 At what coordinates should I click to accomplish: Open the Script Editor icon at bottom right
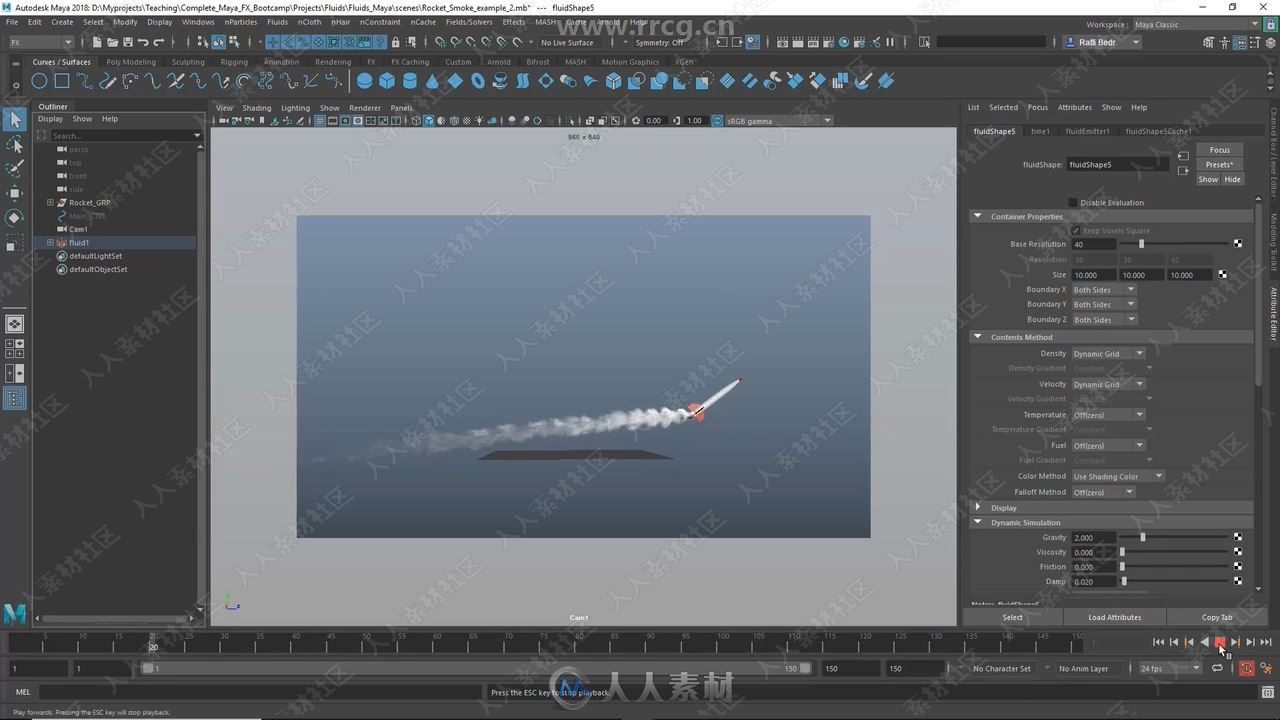click(1267, 692)
